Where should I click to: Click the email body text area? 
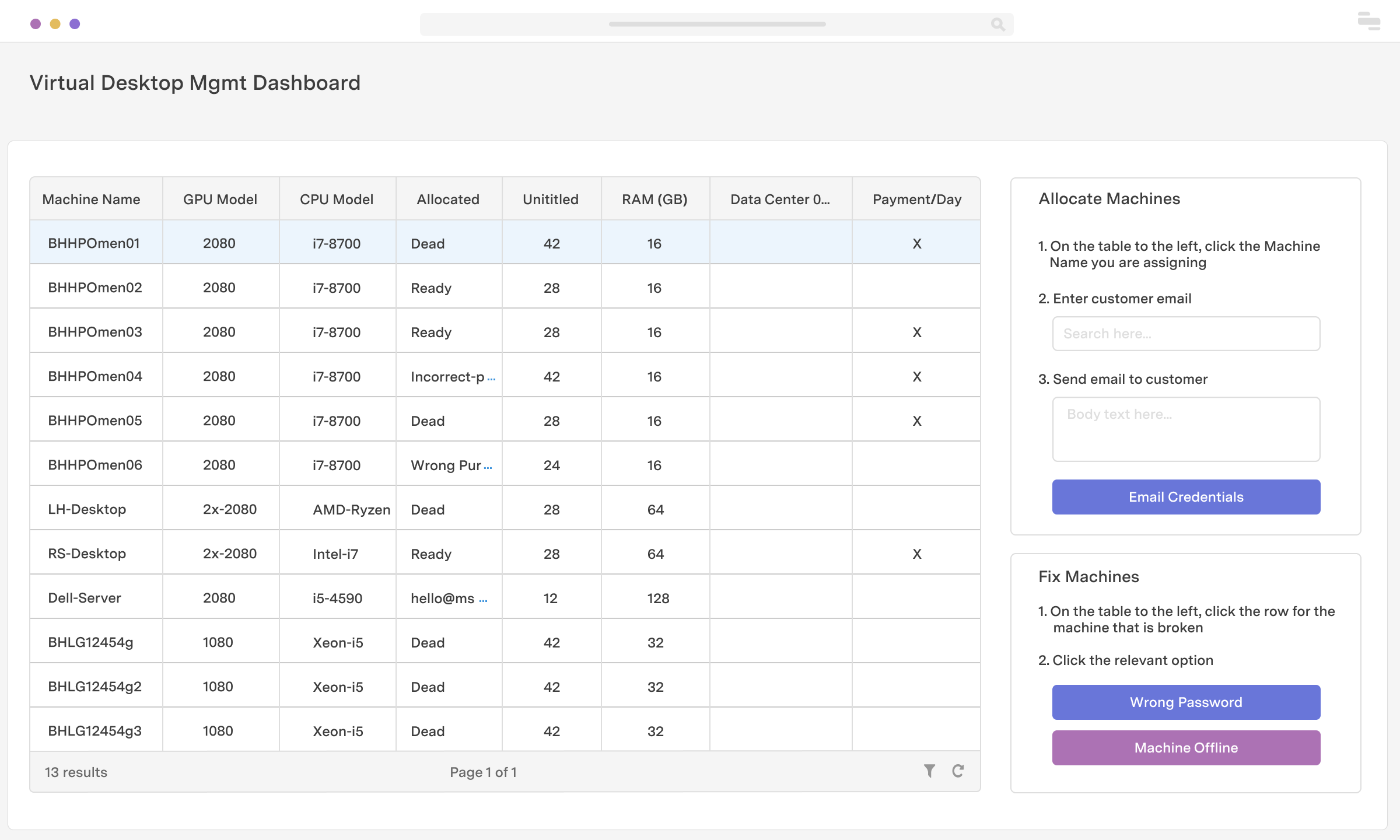click(1185, 429)
